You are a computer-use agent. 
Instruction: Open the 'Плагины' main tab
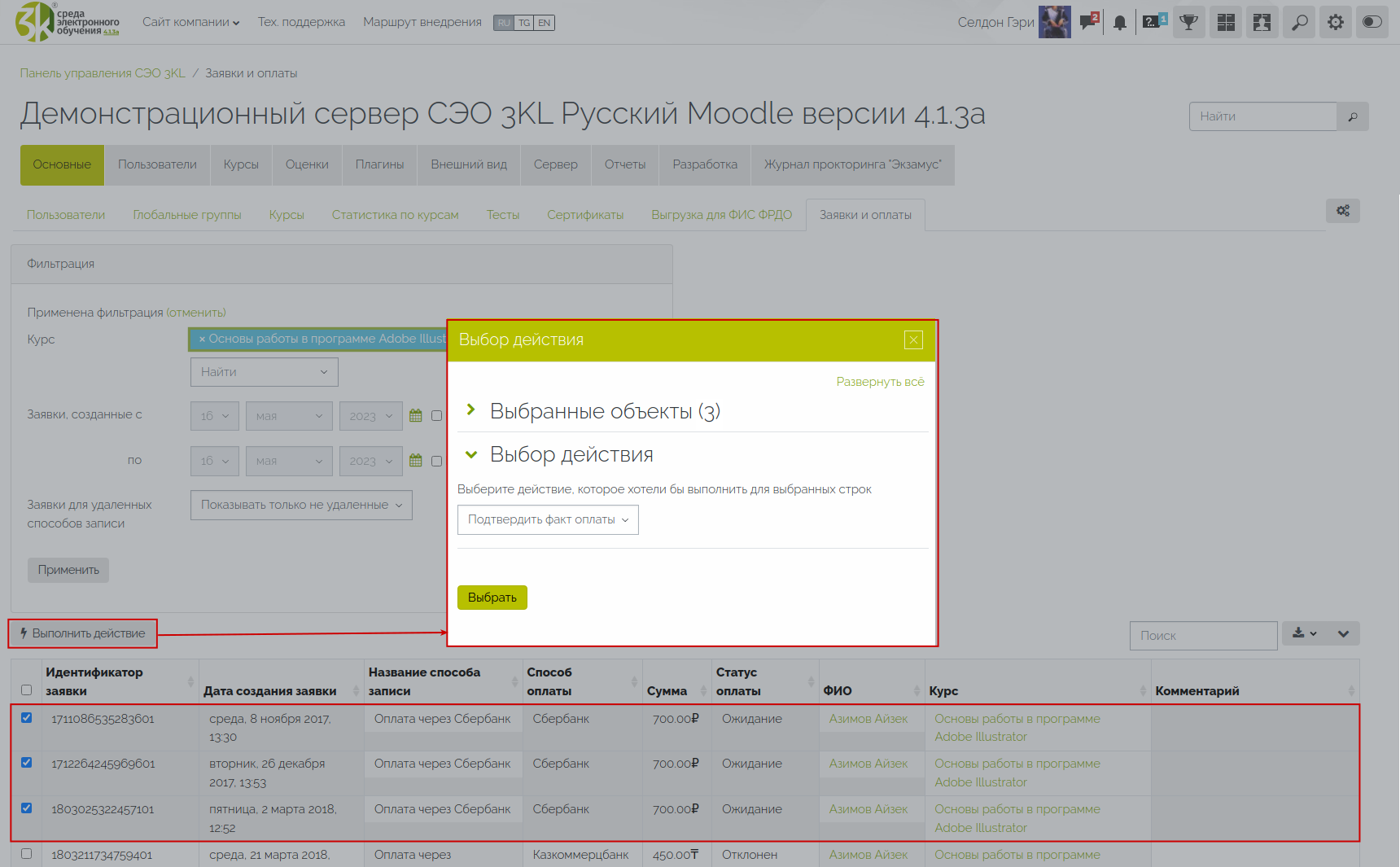click(x=379, y=164)
